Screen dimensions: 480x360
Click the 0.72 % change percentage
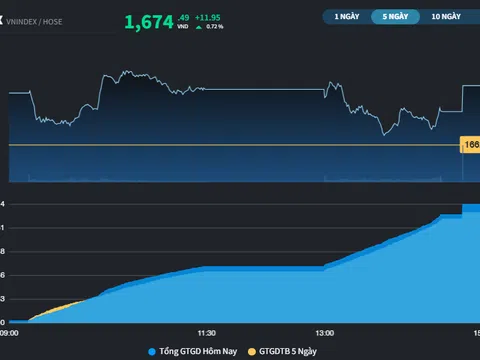click(x=215, y=27)
